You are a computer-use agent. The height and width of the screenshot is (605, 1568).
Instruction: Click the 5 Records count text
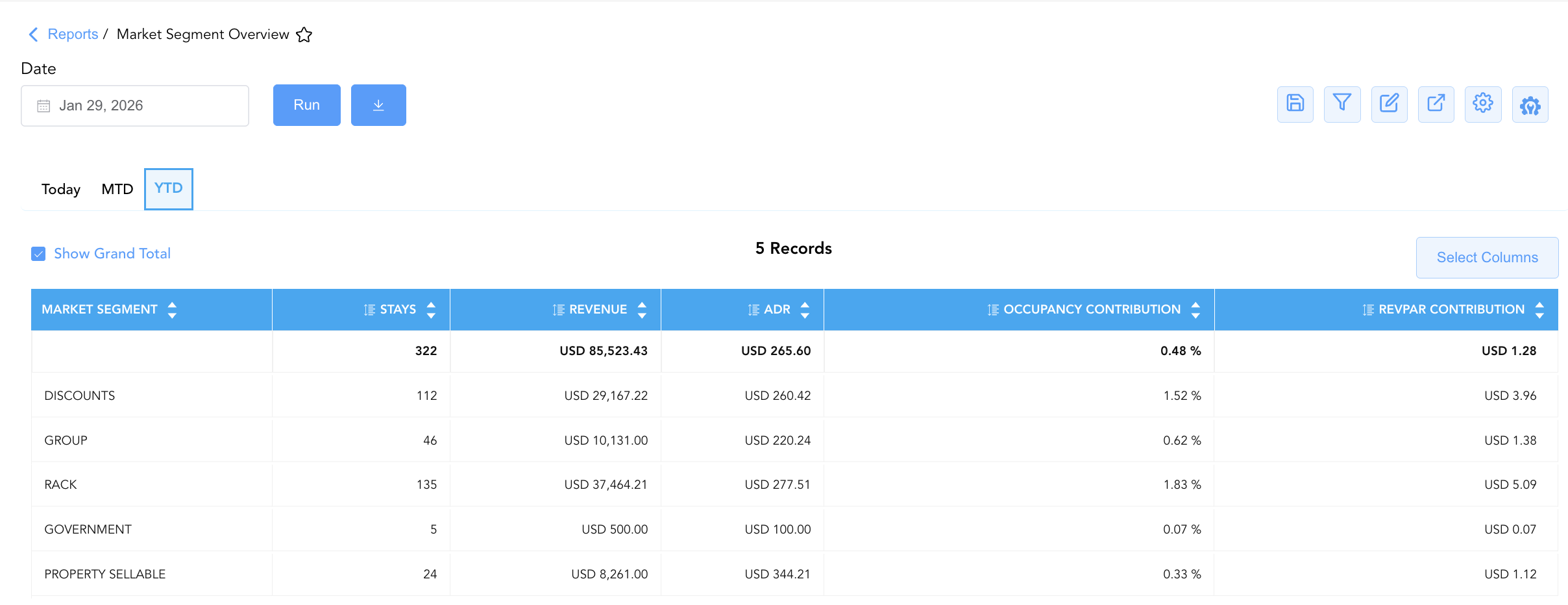click(794, 249)
